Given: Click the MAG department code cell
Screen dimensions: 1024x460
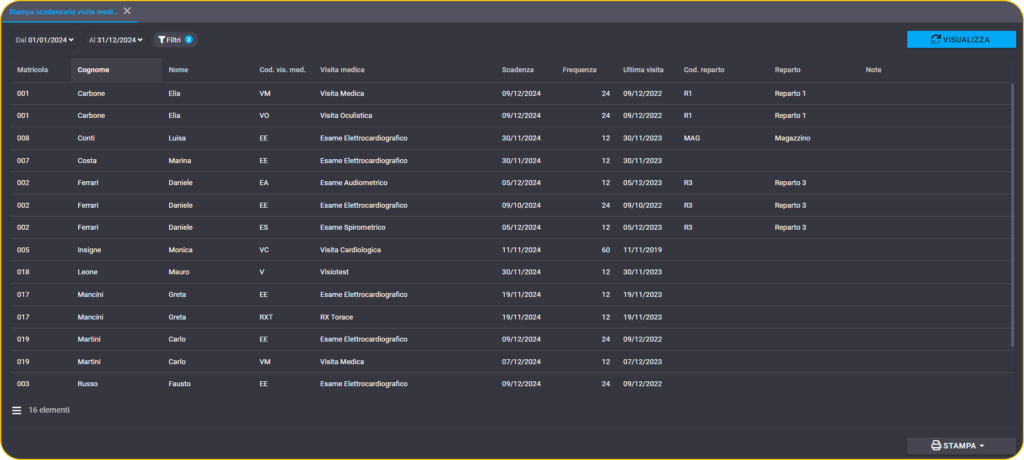Looking at the screenshot, I should pyautogui.click(x=692, y=138).
